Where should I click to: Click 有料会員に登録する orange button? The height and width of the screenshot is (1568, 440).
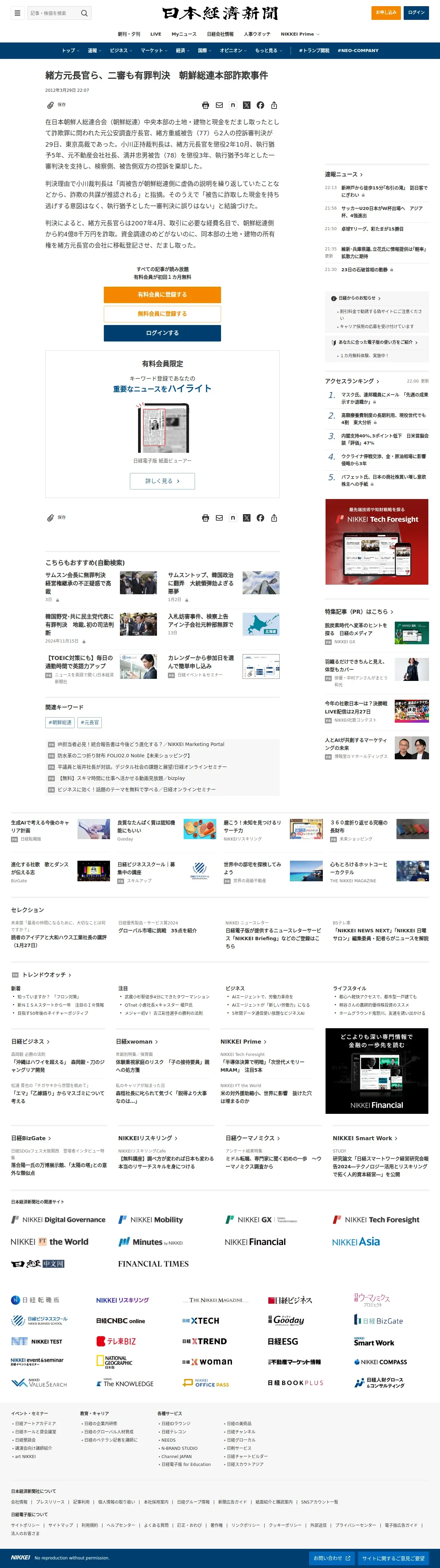162,295
